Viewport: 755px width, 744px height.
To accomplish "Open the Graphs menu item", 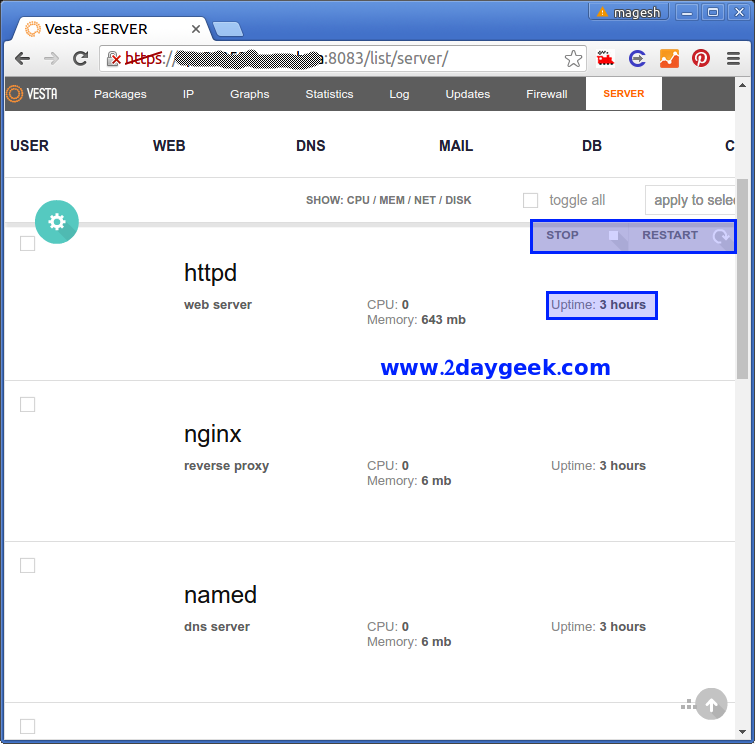I will tap(249, 94).
